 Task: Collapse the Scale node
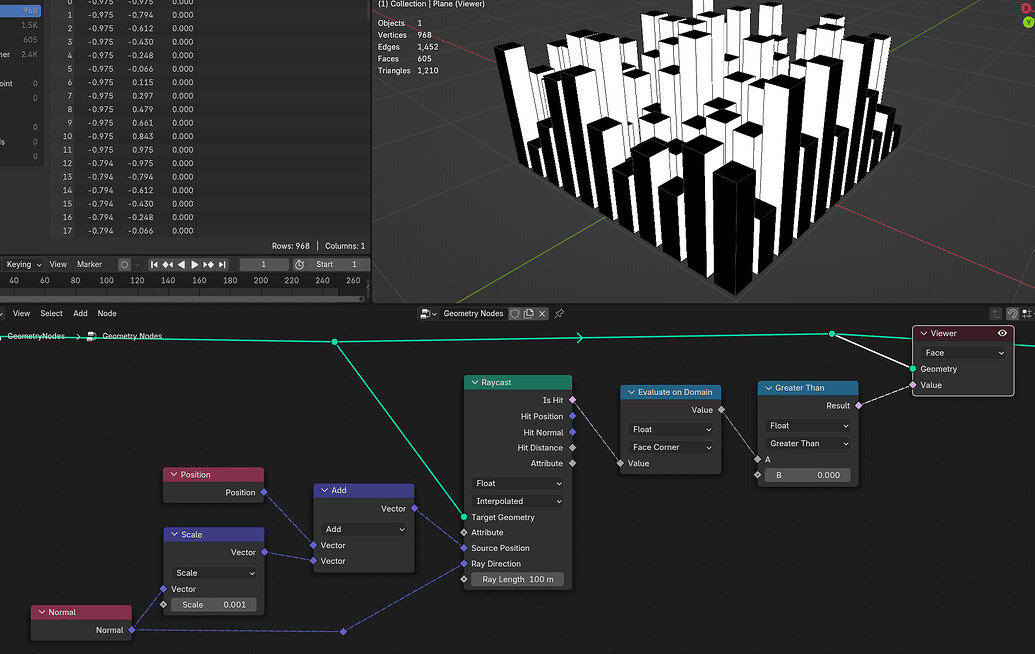point(175,535)
